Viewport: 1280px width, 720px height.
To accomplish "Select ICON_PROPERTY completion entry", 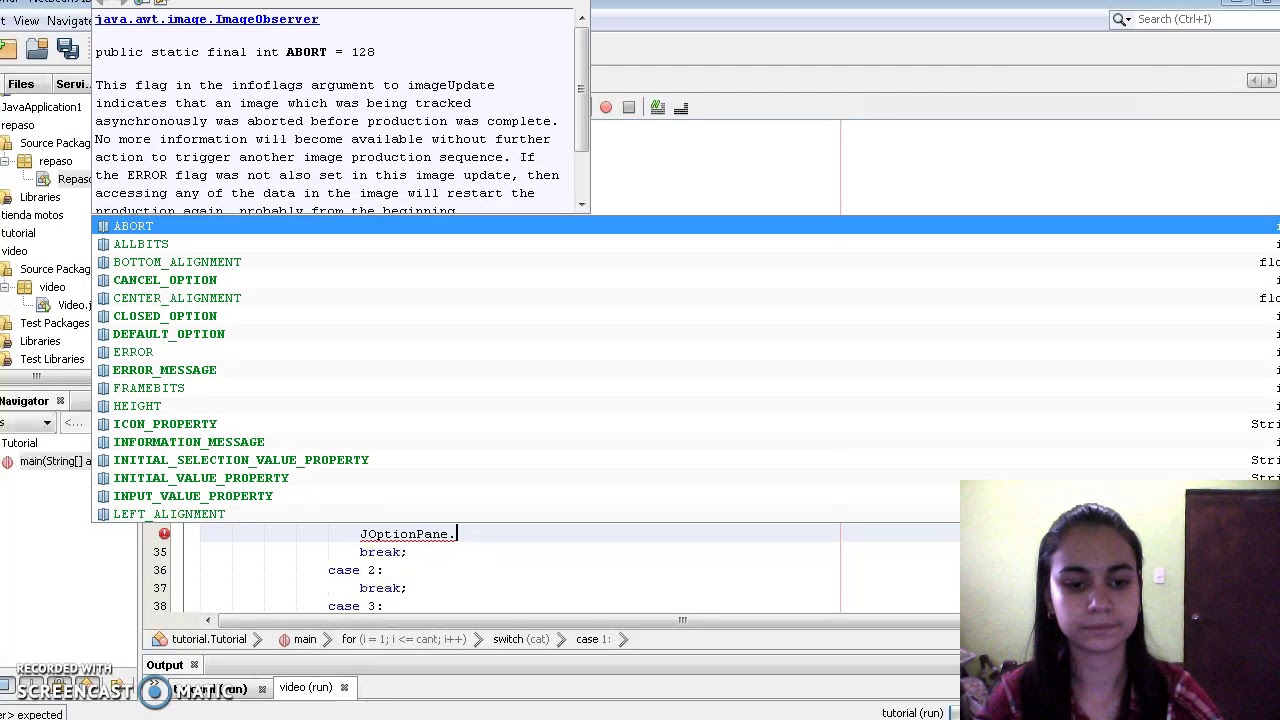I will 685,424.
